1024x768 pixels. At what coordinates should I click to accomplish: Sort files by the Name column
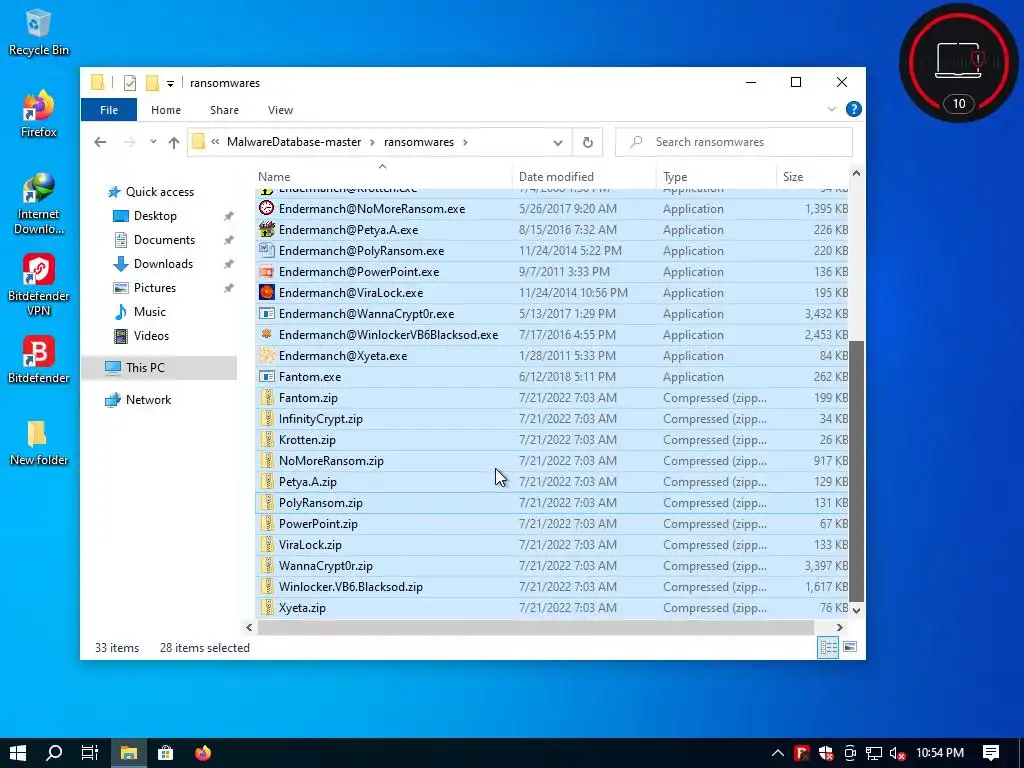coord(383,176)
